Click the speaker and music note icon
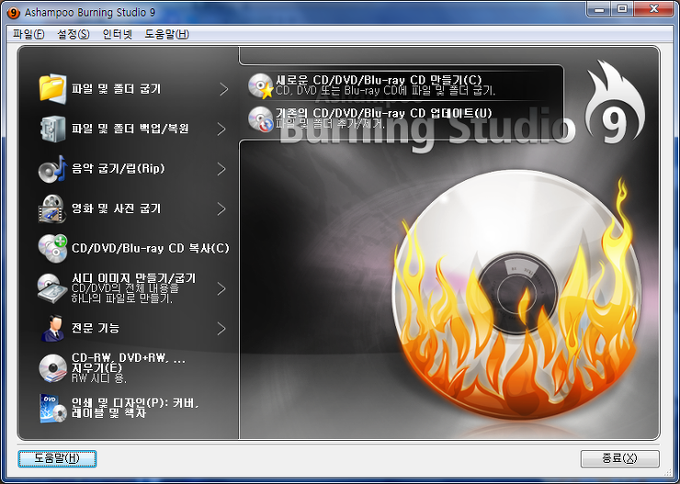The width and height of the screenshot is (680, 484). (52, 169)
